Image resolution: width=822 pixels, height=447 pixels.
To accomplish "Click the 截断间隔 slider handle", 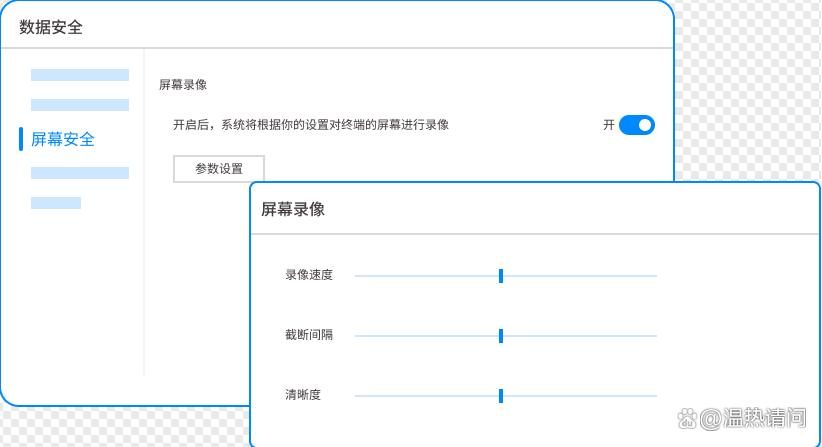I will tap(500, 335).
